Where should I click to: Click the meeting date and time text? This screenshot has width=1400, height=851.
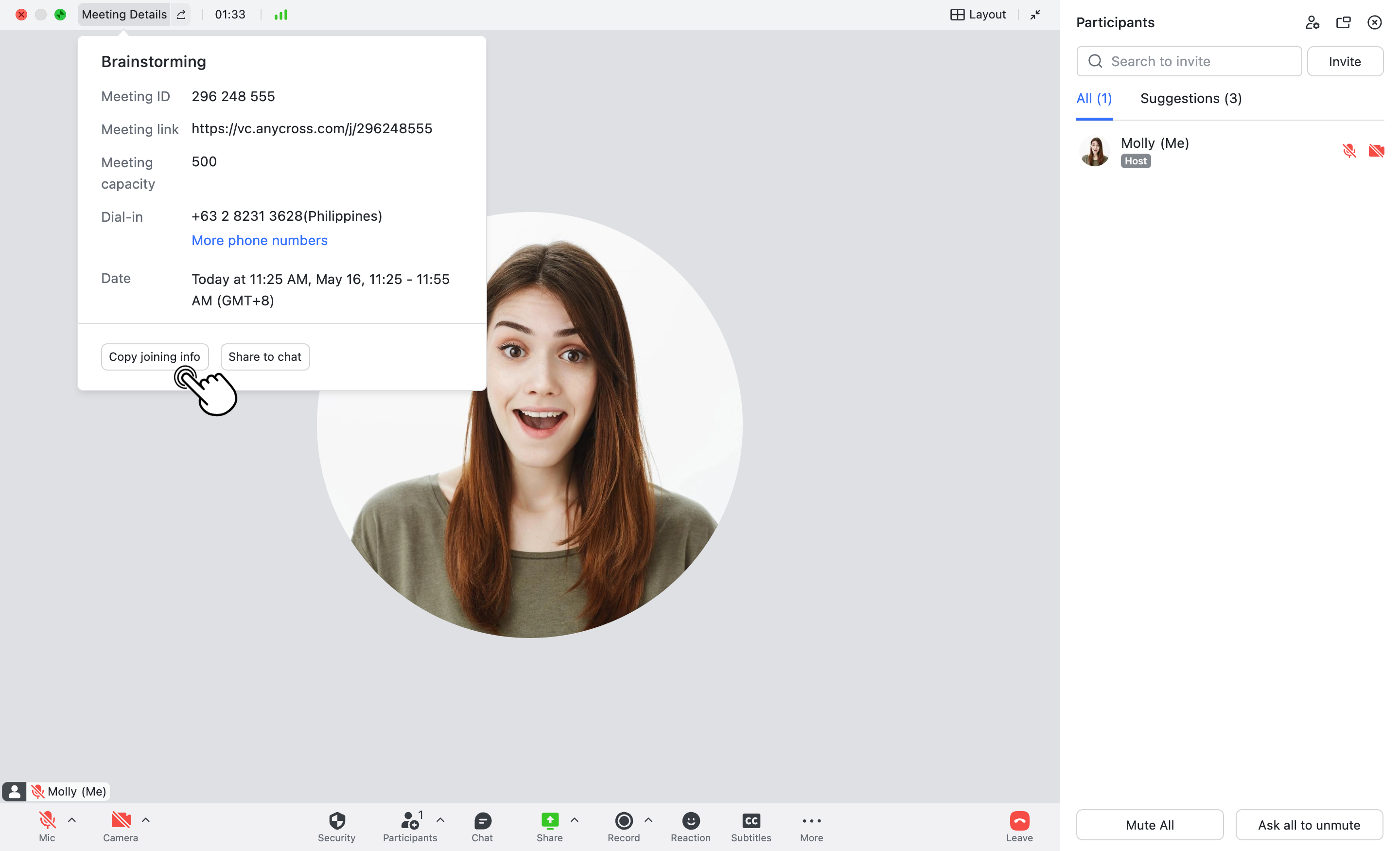coord(320,290)
